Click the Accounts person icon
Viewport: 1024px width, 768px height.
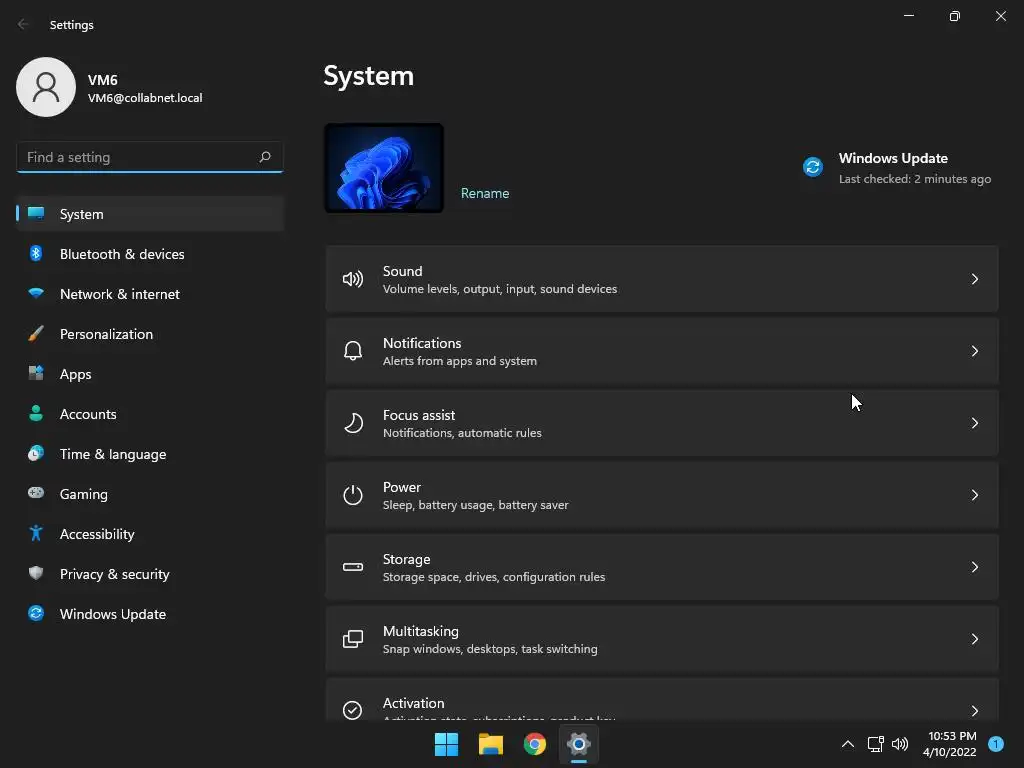[36, 413]
